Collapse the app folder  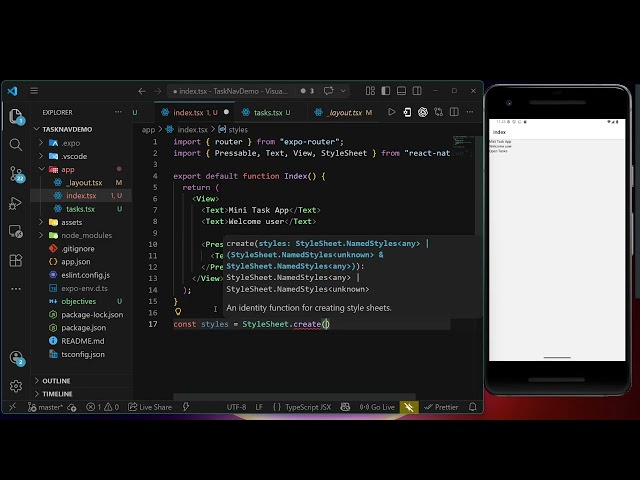pos(41,169)
